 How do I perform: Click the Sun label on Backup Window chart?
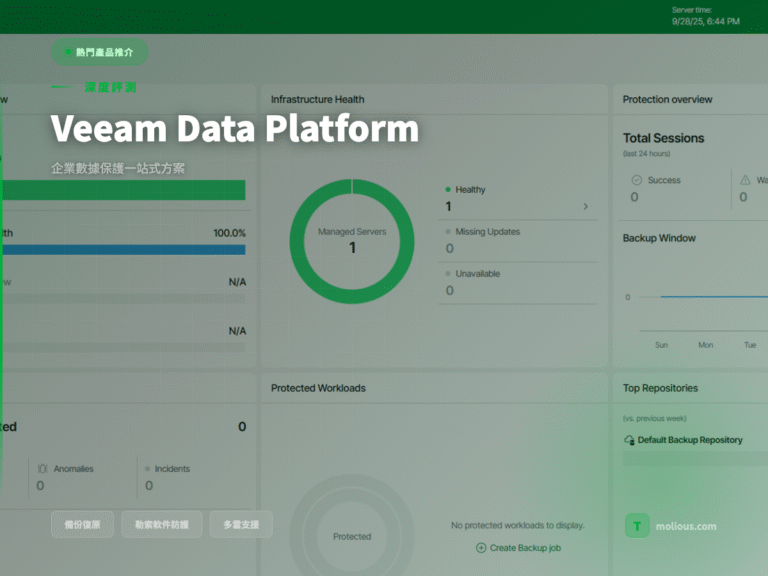(x=661, y=345)
